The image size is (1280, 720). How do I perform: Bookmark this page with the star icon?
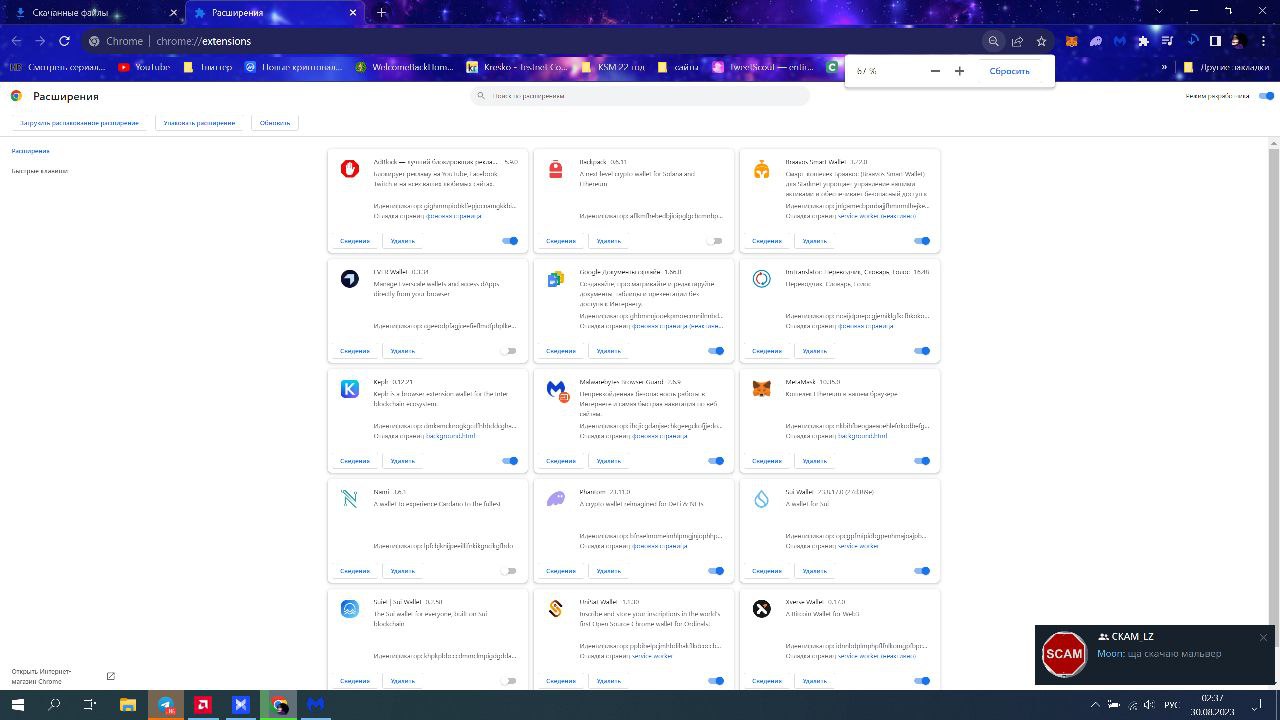click(1041, 41)
